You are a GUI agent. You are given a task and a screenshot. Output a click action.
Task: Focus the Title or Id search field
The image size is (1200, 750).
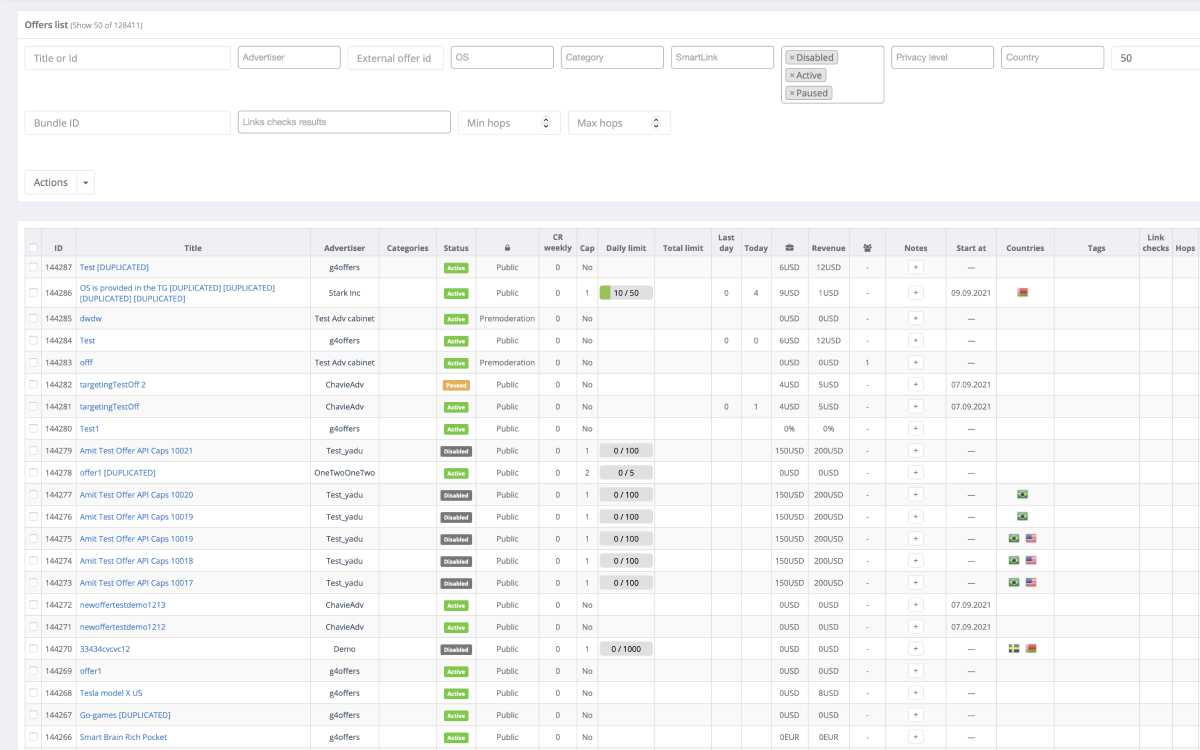128,58
